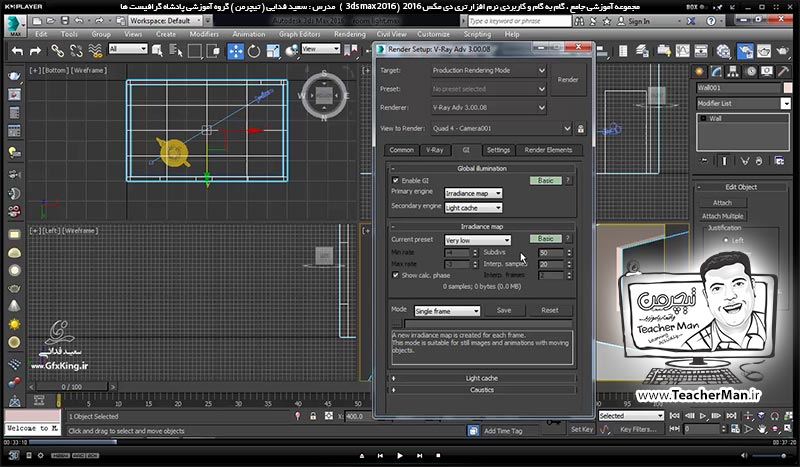Screen dimensions: 800x467
Task: Toggle the Enable GI checkbox
Action: tap(395, 180)
